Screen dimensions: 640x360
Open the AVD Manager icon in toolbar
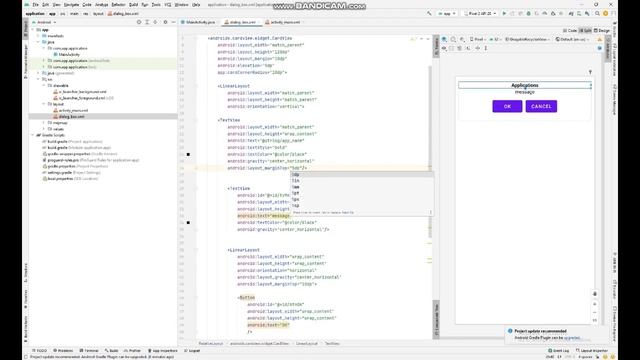(579, 13)
